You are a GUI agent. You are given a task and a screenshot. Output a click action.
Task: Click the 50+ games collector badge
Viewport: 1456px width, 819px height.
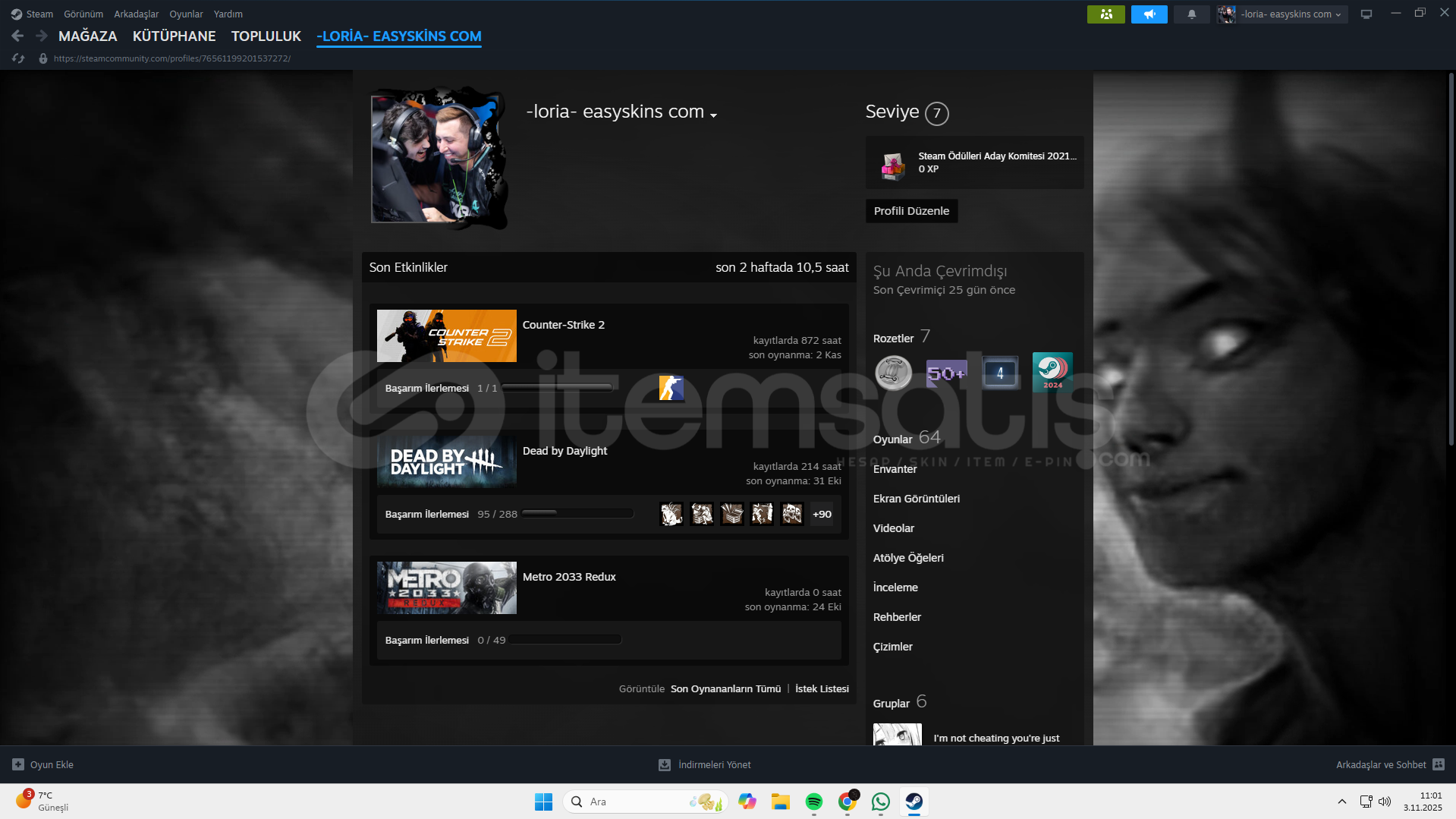pyautogui.click(x=946, y=373)
